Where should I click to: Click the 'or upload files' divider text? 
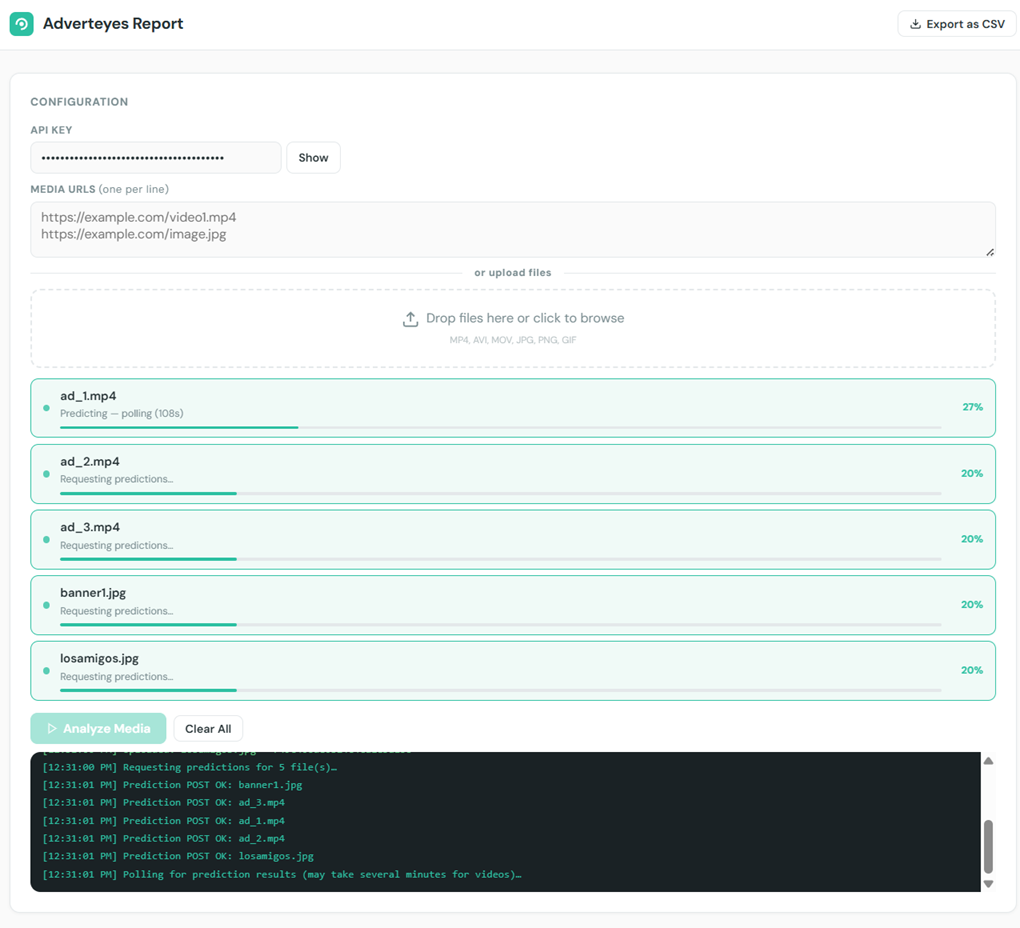pos(513,273)
